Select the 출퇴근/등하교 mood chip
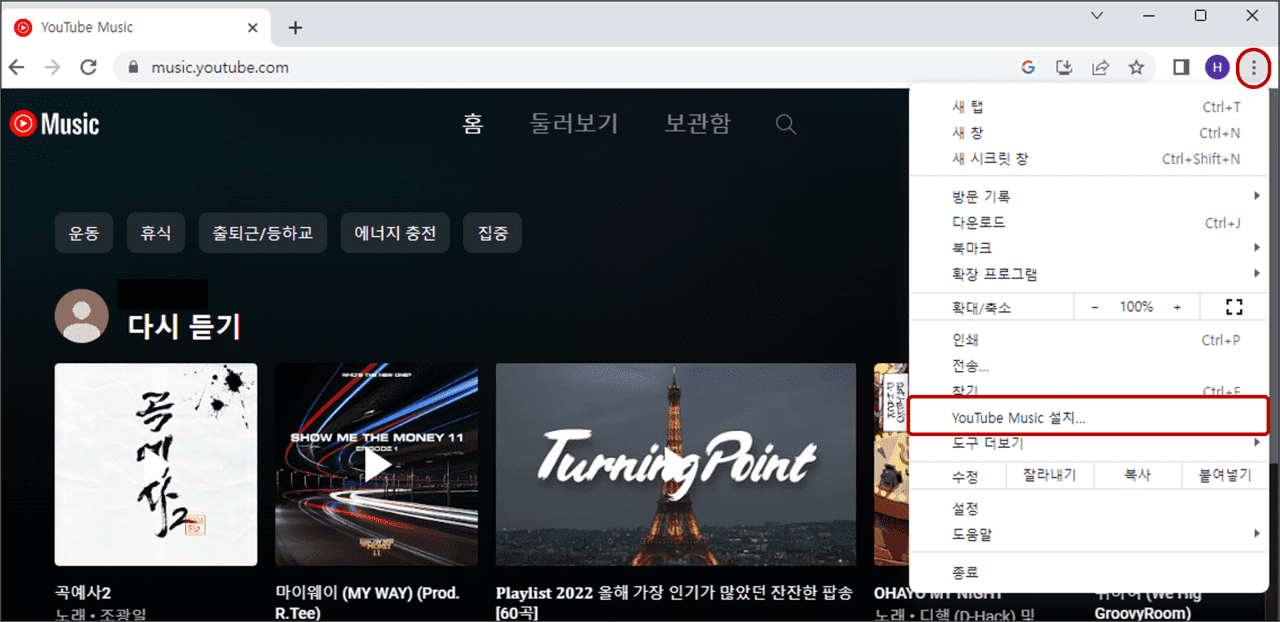The image size is (1280, 622). pos(263,233)
